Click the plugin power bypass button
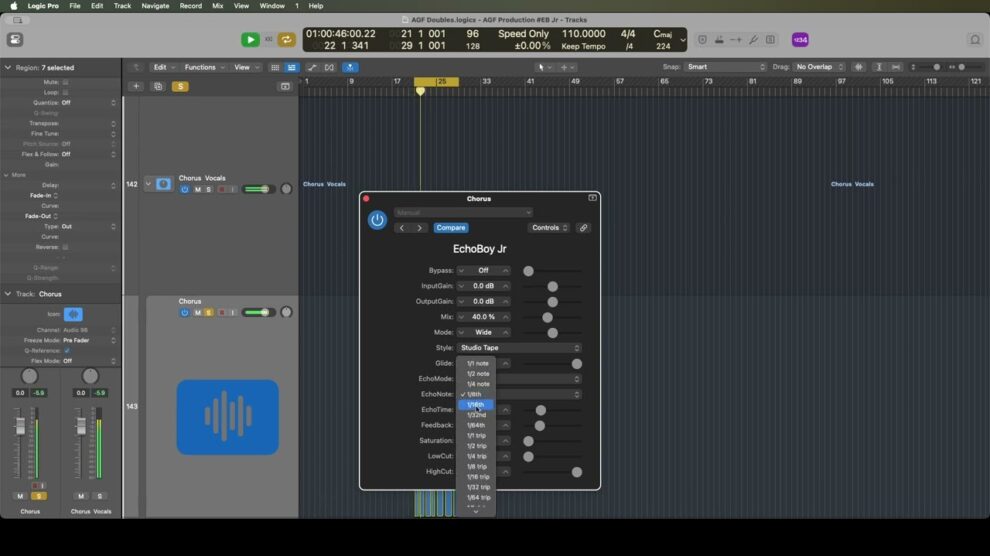The height and width of the screenshot is (556, 990). pos(377,220)
